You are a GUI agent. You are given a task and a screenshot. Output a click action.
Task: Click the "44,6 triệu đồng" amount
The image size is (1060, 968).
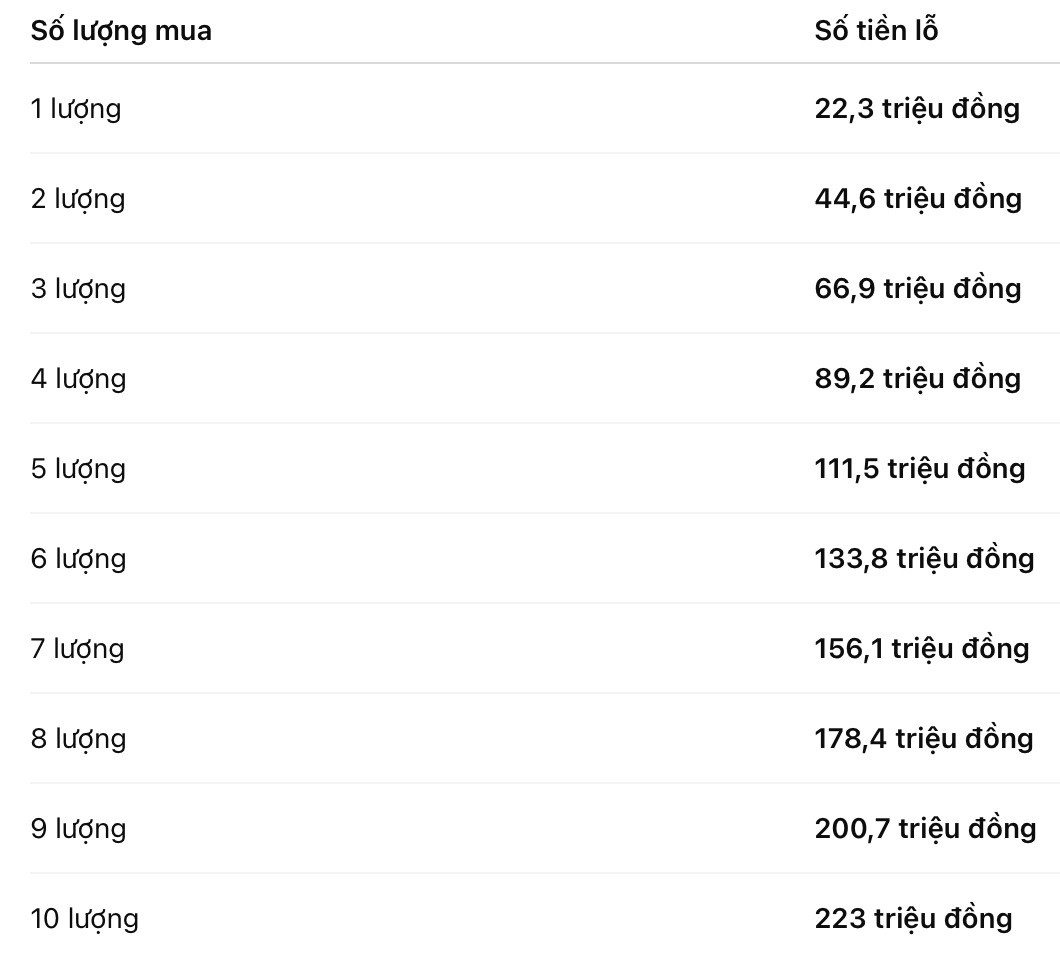pyautogui.click(x=918, y=199)
